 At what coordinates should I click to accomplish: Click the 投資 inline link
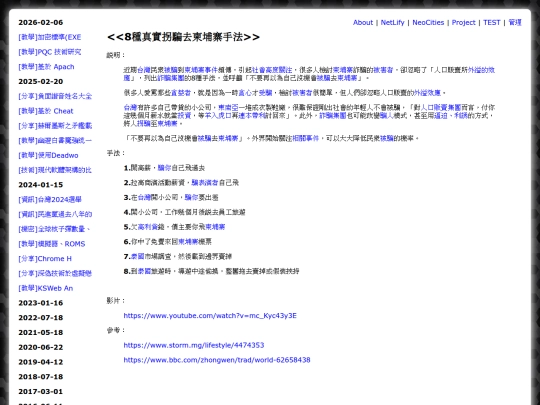point(184,116)
